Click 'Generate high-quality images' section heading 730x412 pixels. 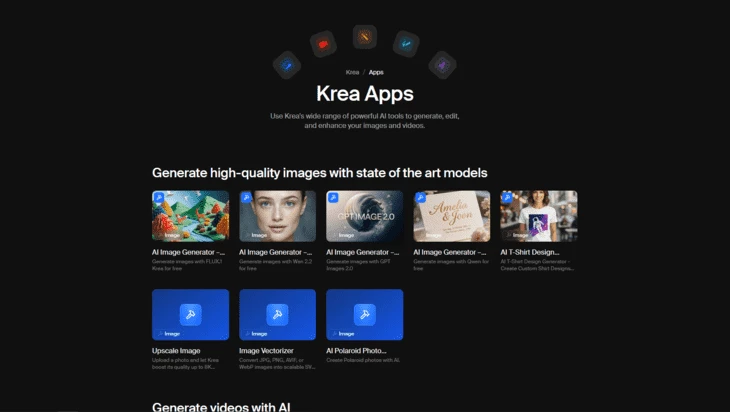click(x=319, y=173)
